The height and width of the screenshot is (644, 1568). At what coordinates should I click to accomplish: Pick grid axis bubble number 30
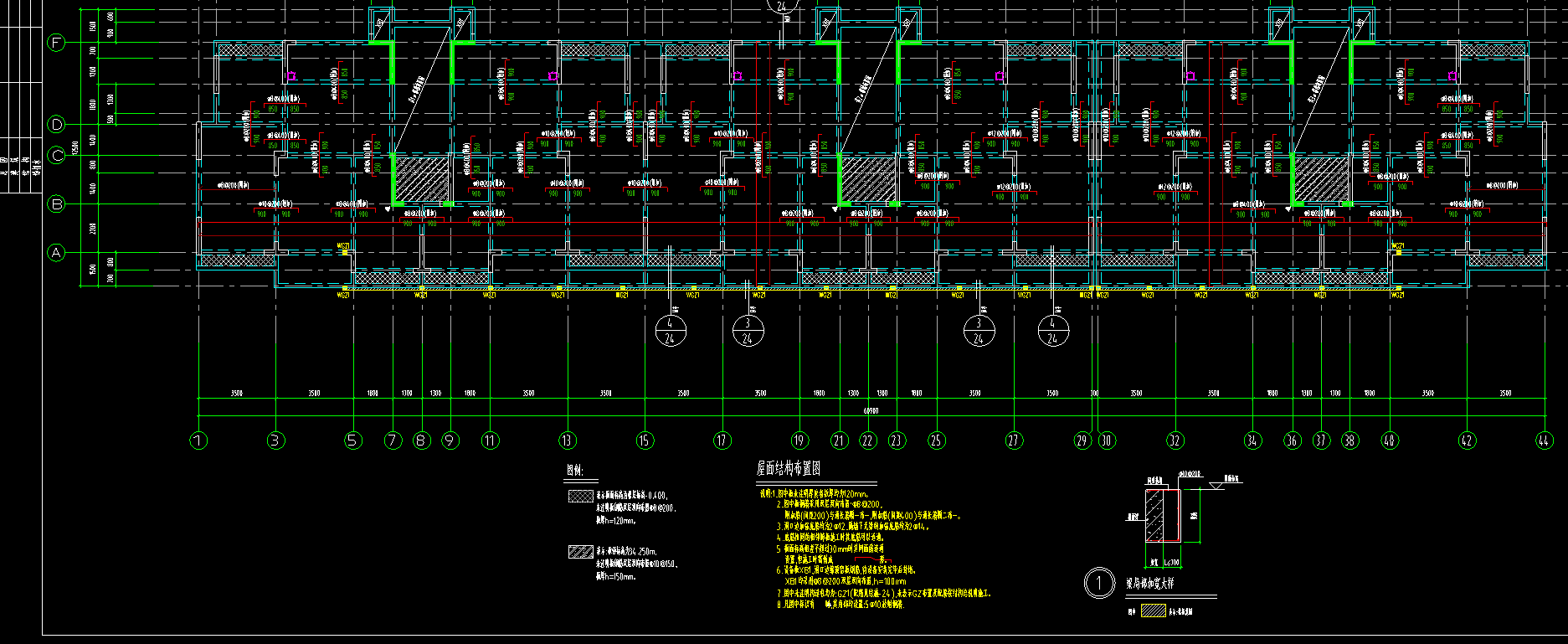pyautogui.click(x=1107, y=440)
